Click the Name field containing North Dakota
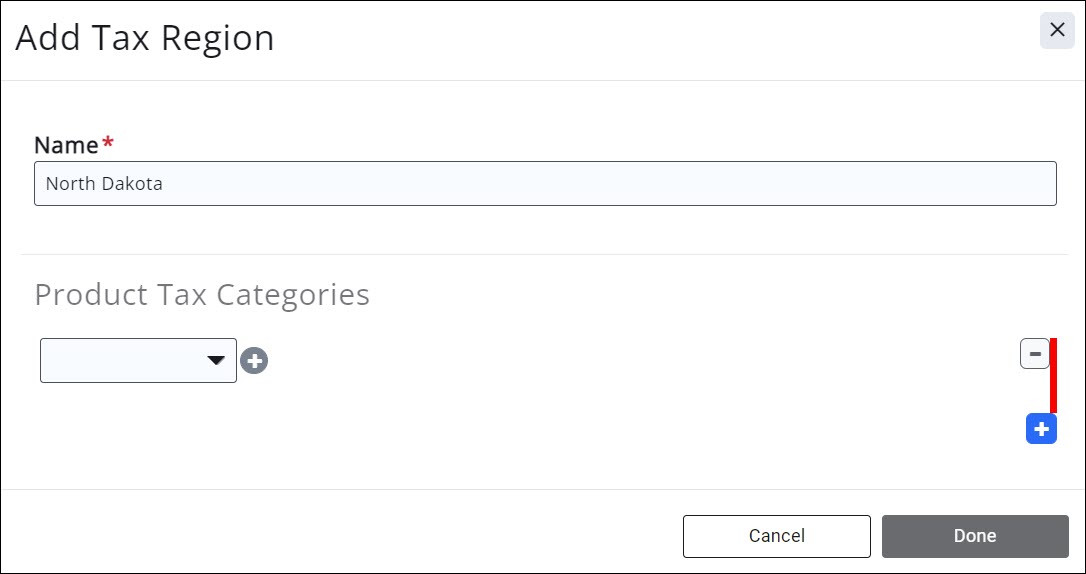The image size is (1086, 574). (x=545, y=184)
